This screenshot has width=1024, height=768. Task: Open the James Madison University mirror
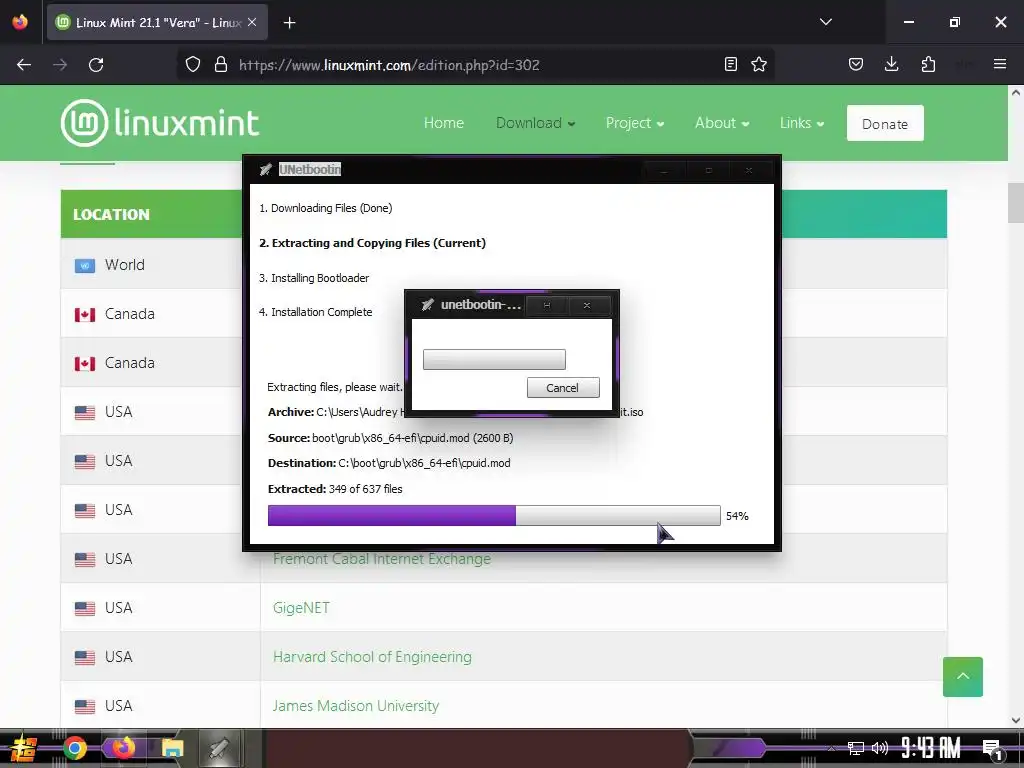[x=356, y=706]
